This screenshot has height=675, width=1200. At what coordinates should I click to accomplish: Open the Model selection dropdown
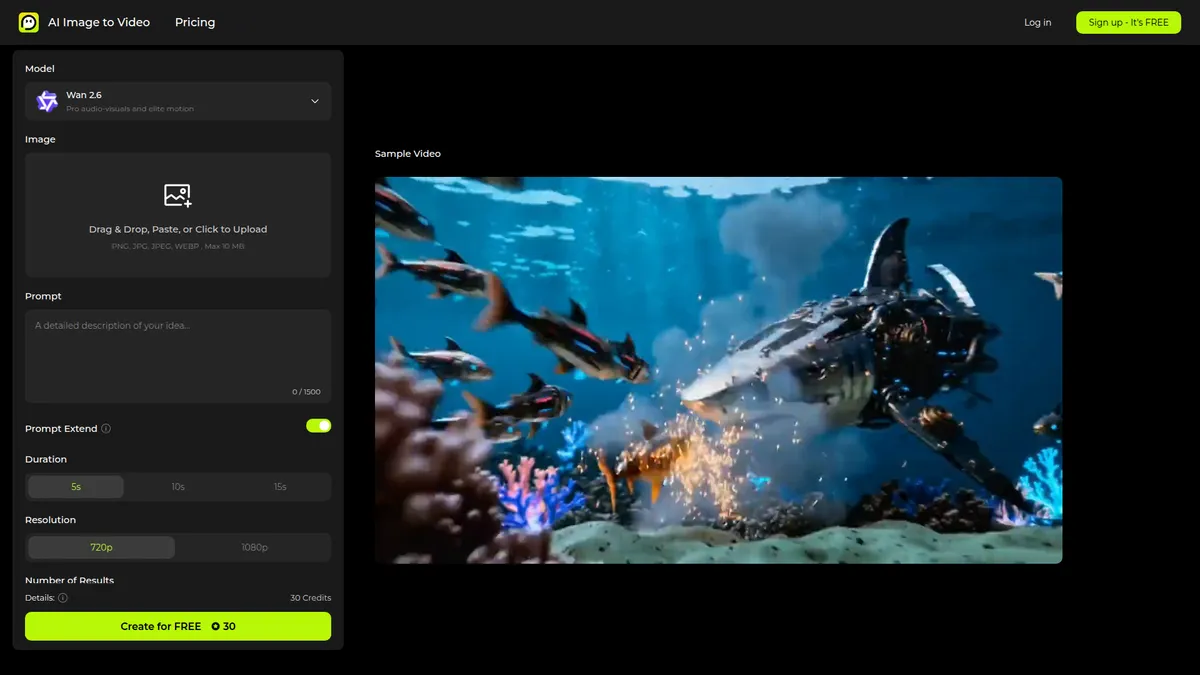[178, 101]
